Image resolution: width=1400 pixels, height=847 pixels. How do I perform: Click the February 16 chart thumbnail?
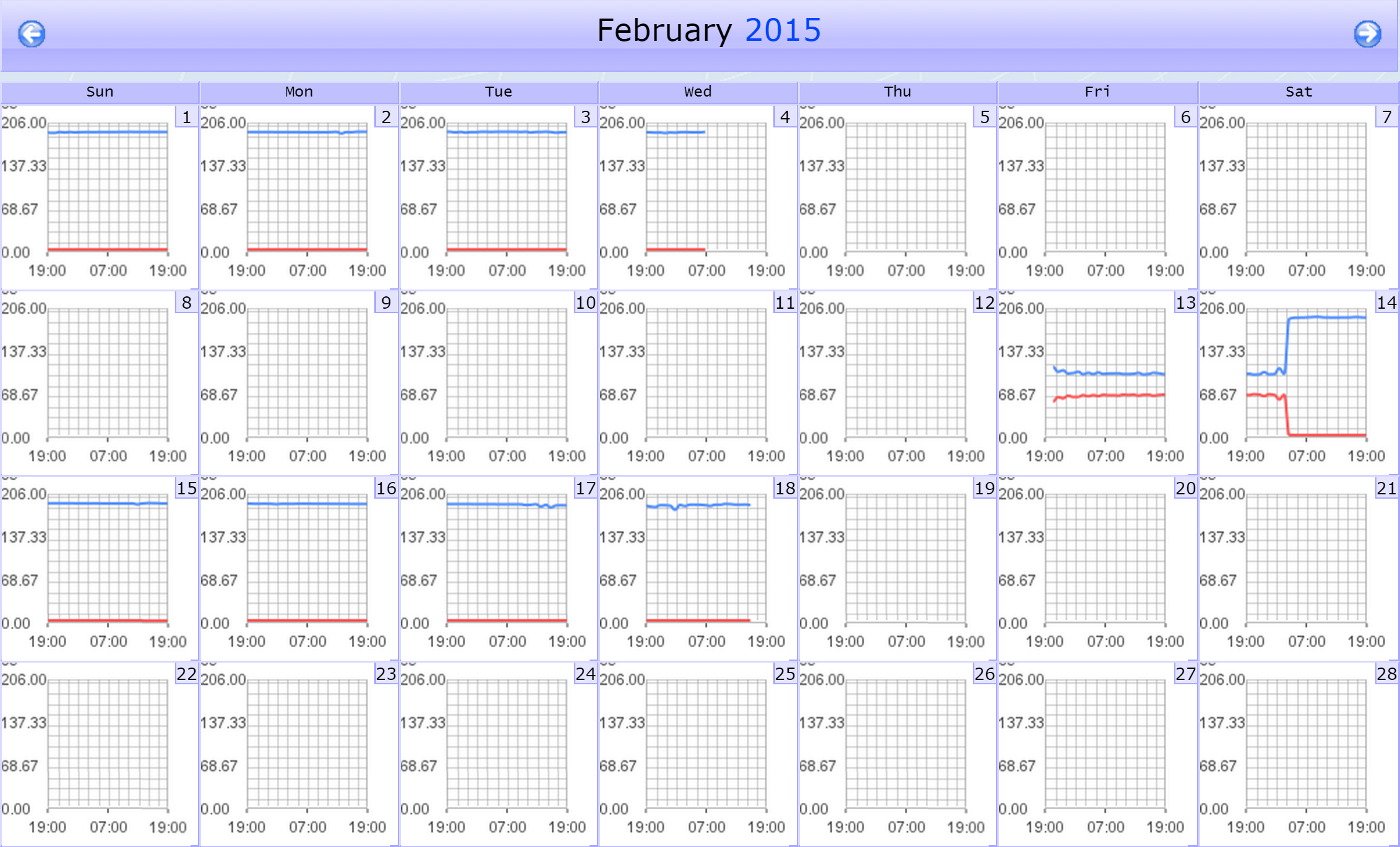pyautogui.click(x=299, y=567)
